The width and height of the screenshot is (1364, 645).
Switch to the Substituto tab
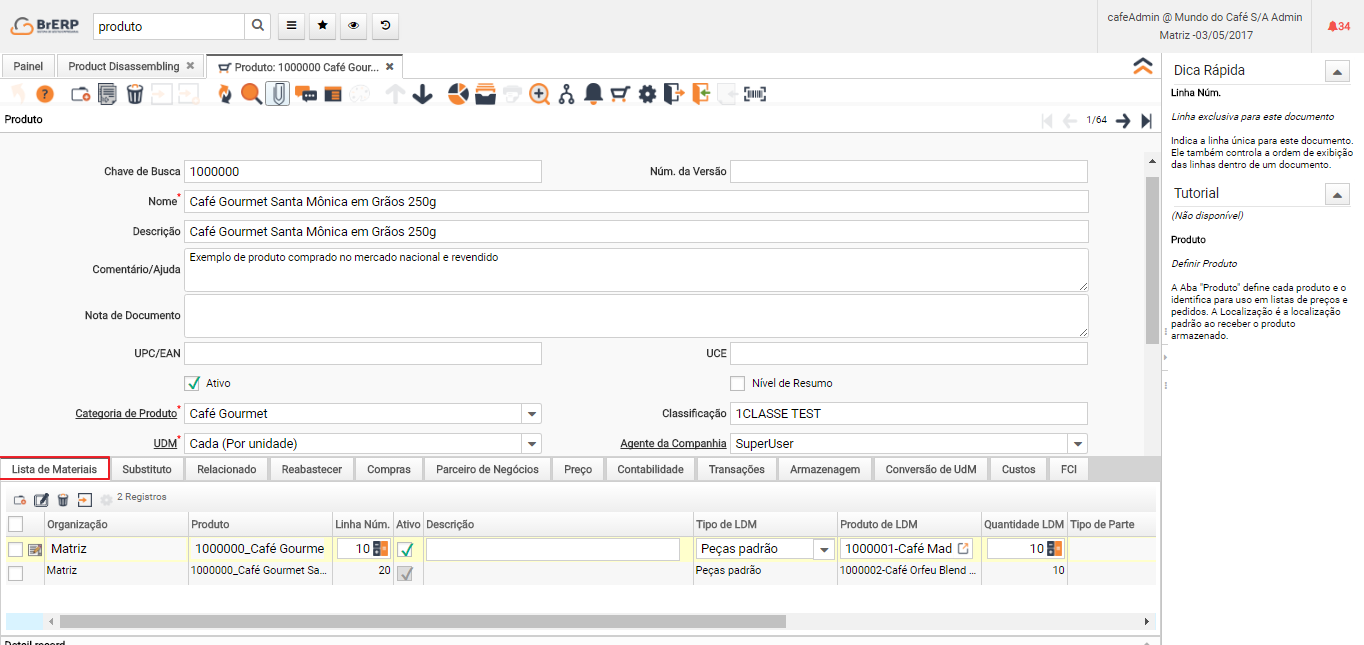point(146,469)
